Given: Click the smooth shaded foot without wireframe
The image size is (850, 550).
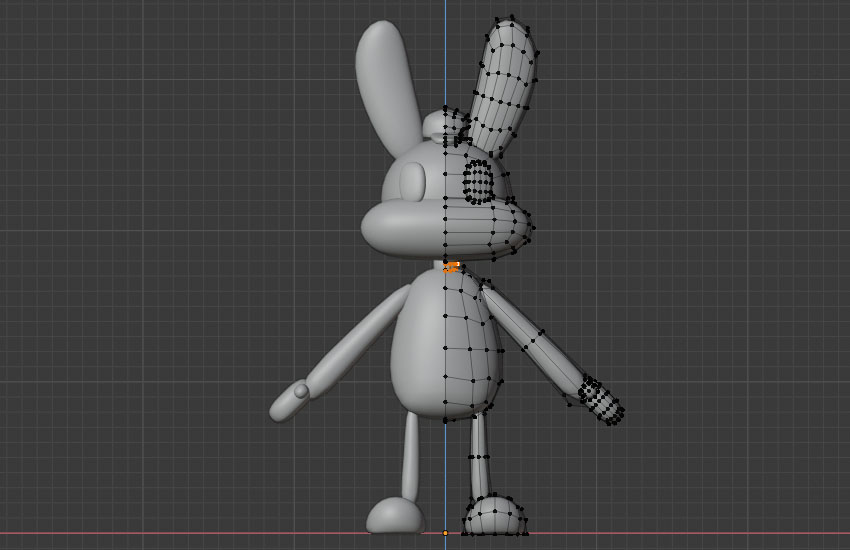Looking at the screenshot, I should (396, 515).
